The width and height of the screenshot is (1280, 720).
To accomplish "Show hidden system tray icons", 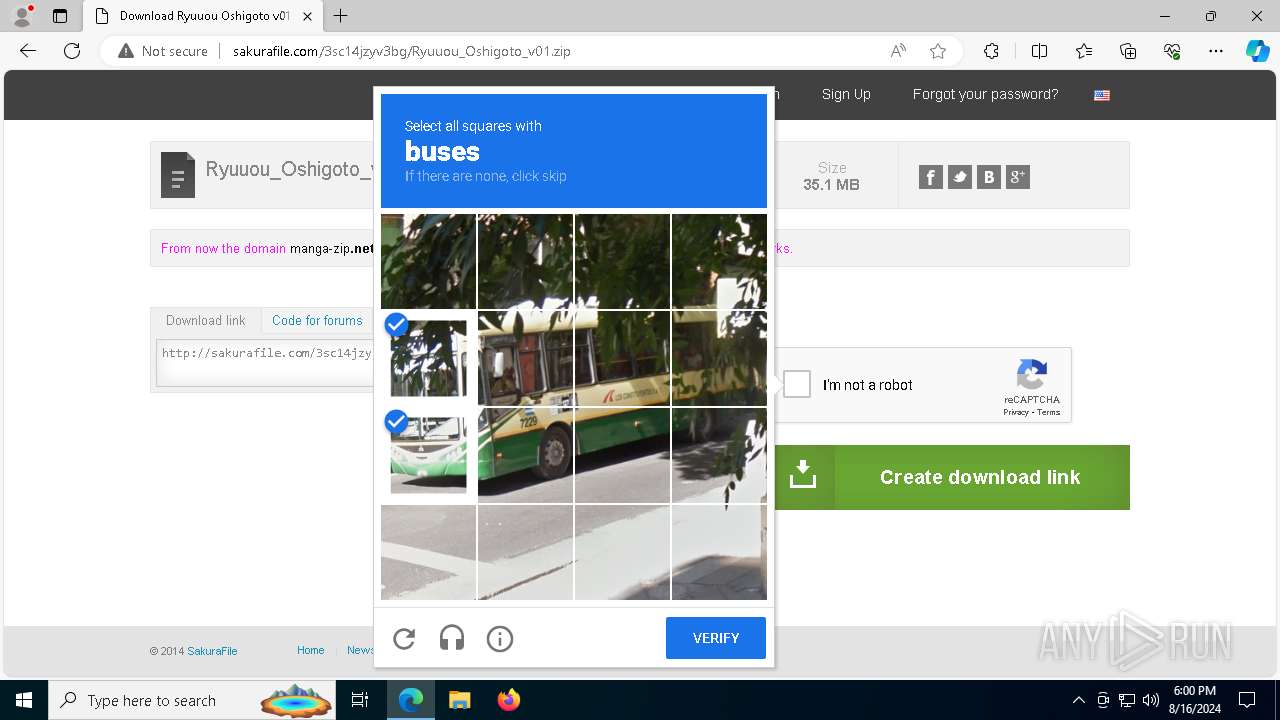I will (x=1078, y=700).
